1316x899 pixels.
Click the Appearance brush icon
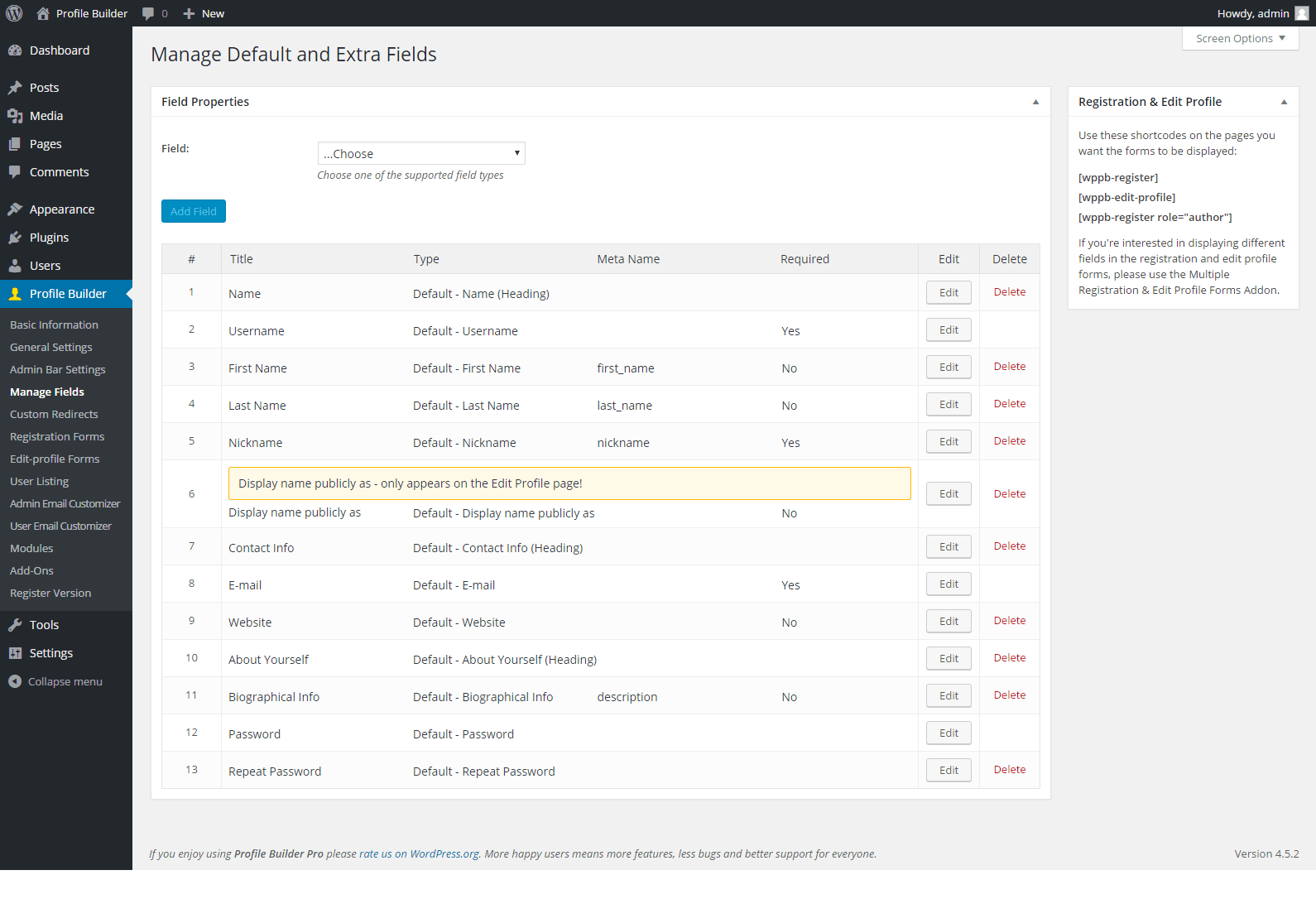point(15,209)
